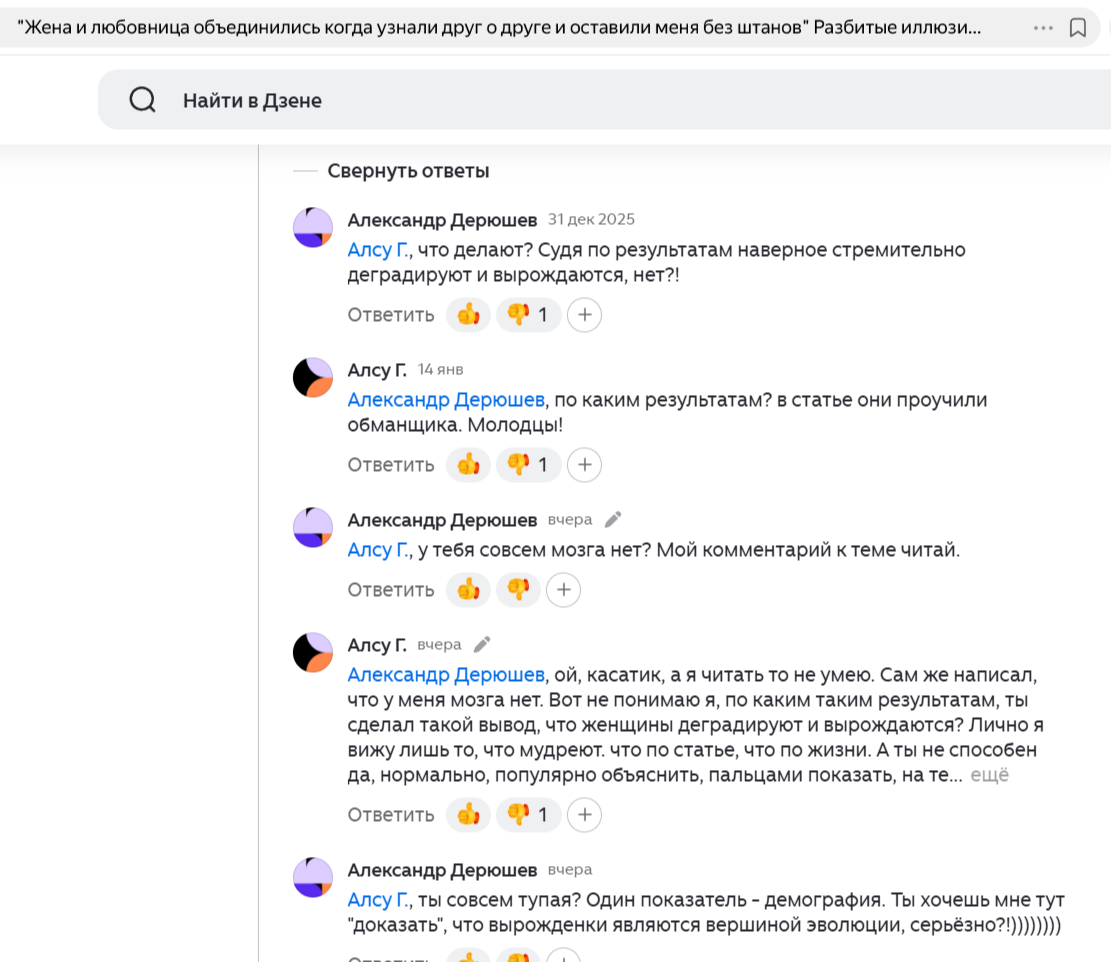Open the three-dot menu in the browser tab

pos(1043,28)
